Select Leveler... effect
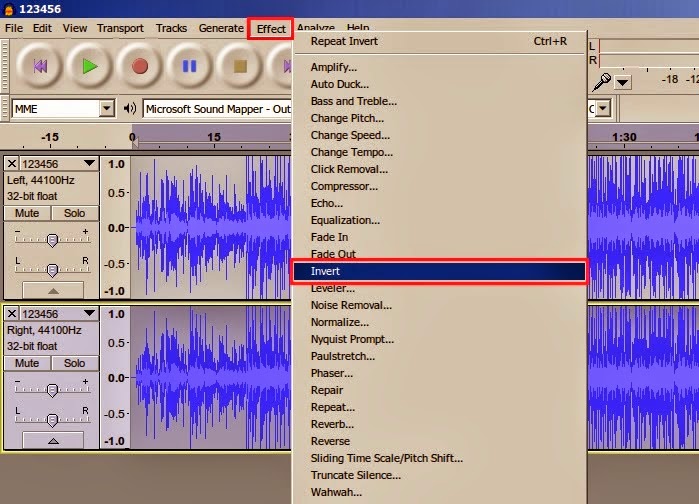This screenshot has width=699, height=504. click(439, 289)
